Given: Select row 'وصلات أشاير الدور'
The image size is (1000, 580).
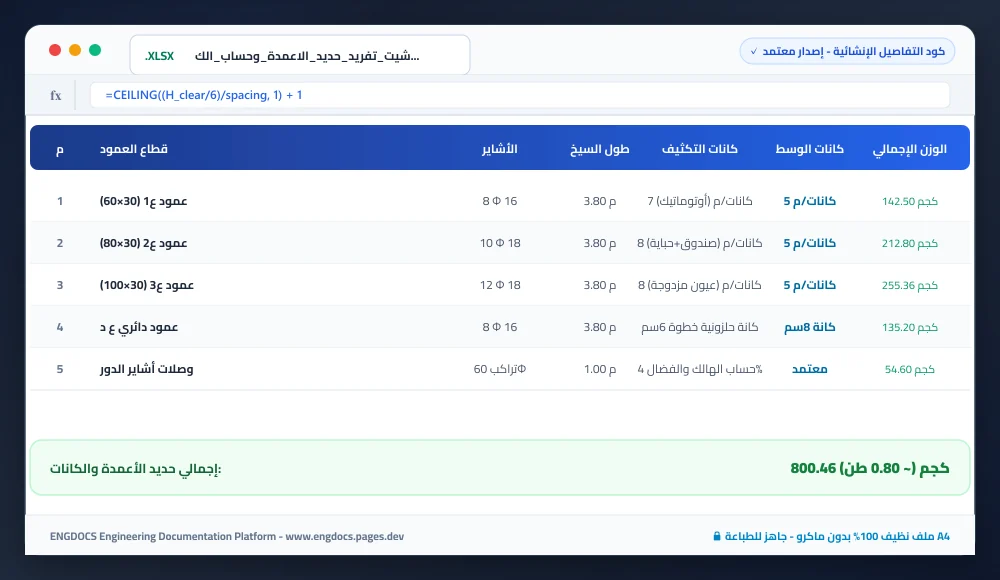Looking at the screenshot, I should click(x=500, y=369).
